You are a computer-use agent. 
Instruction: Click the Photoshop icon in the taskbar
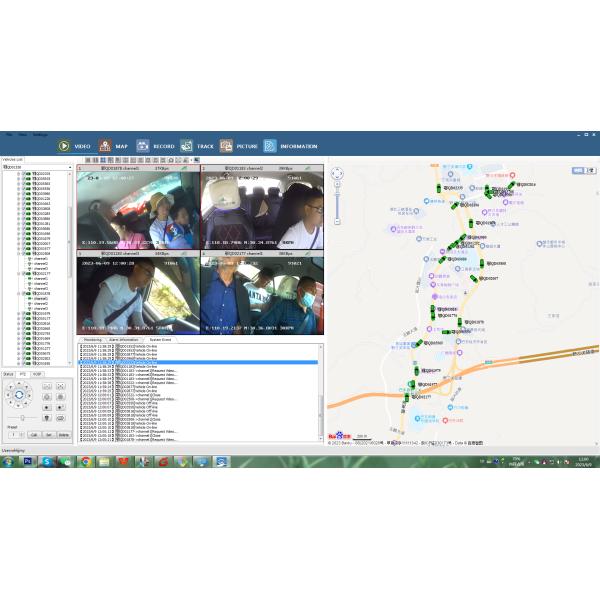click(x=29, y=461)
